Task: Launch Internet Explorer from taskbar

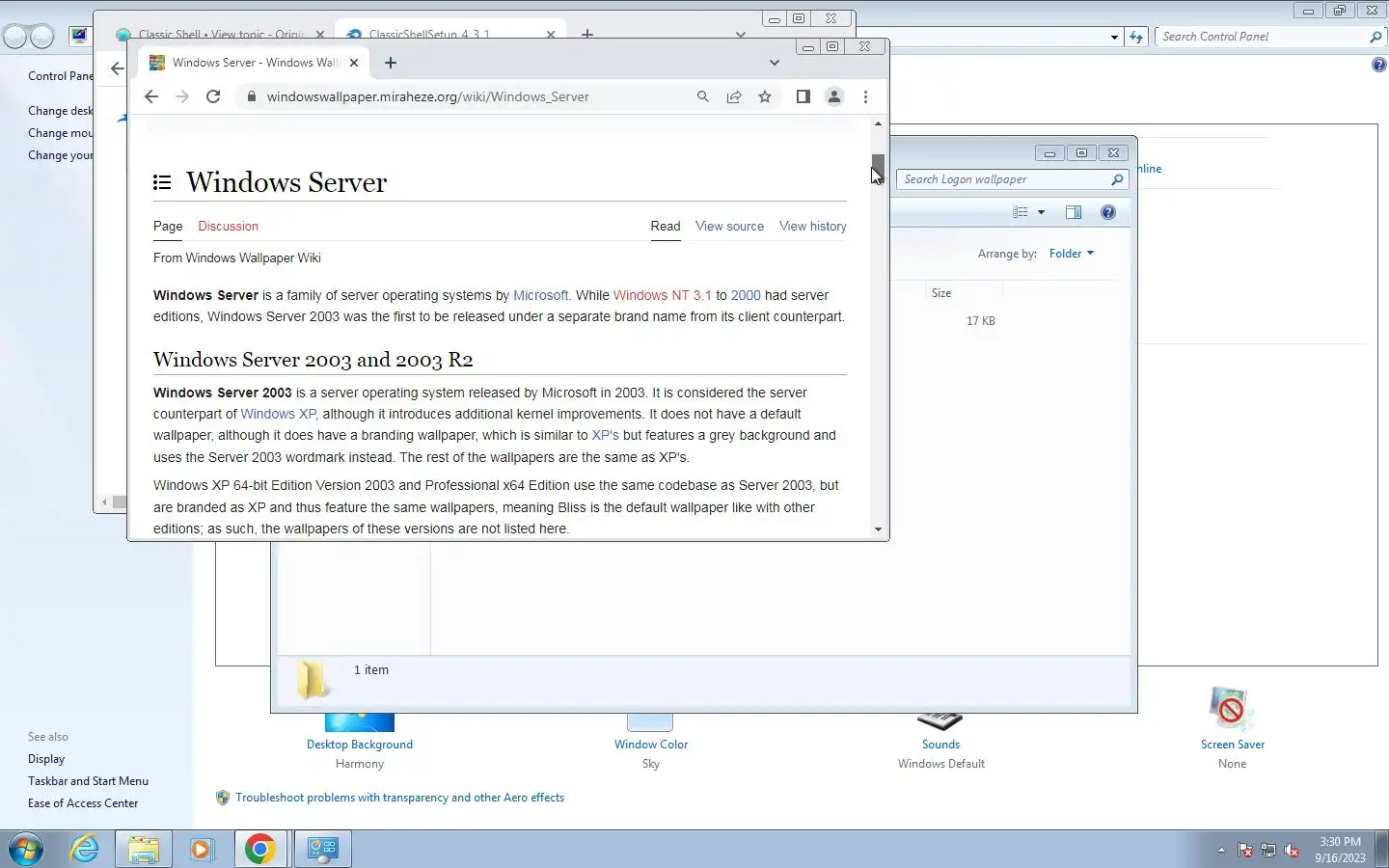Action: coord(85,849)
